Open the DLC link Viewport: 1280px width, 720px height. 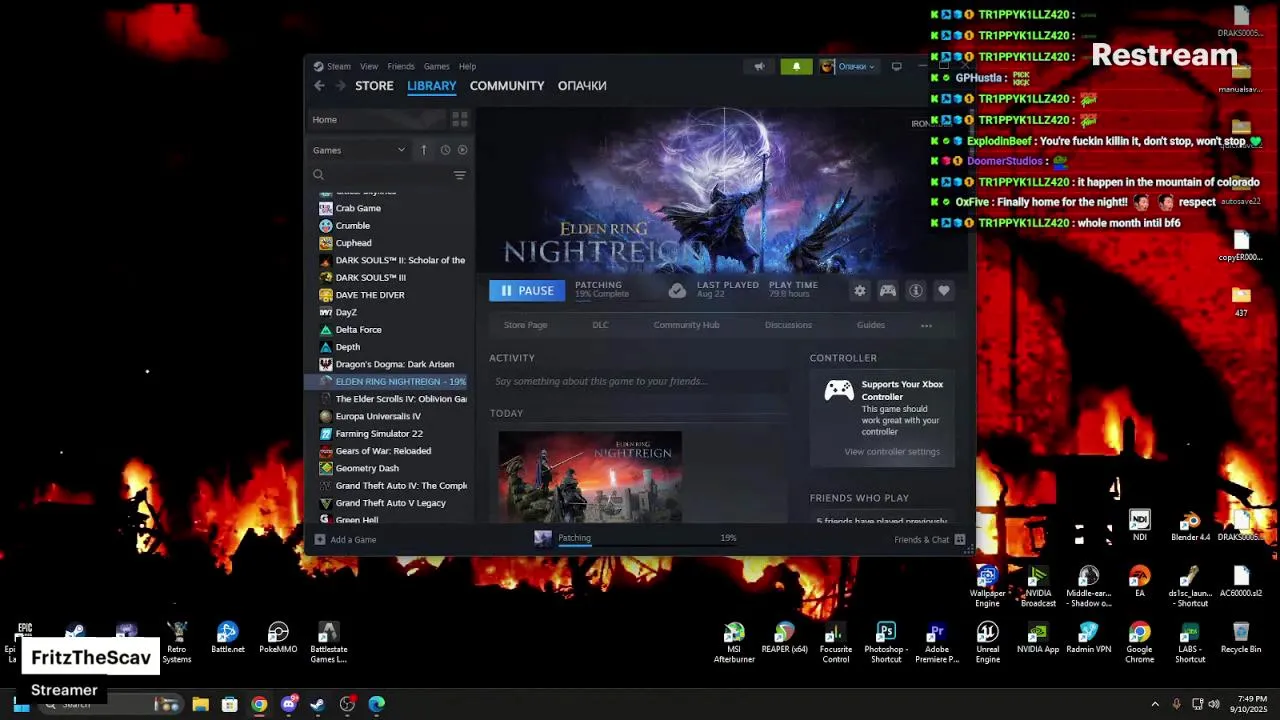coord(600,325)
